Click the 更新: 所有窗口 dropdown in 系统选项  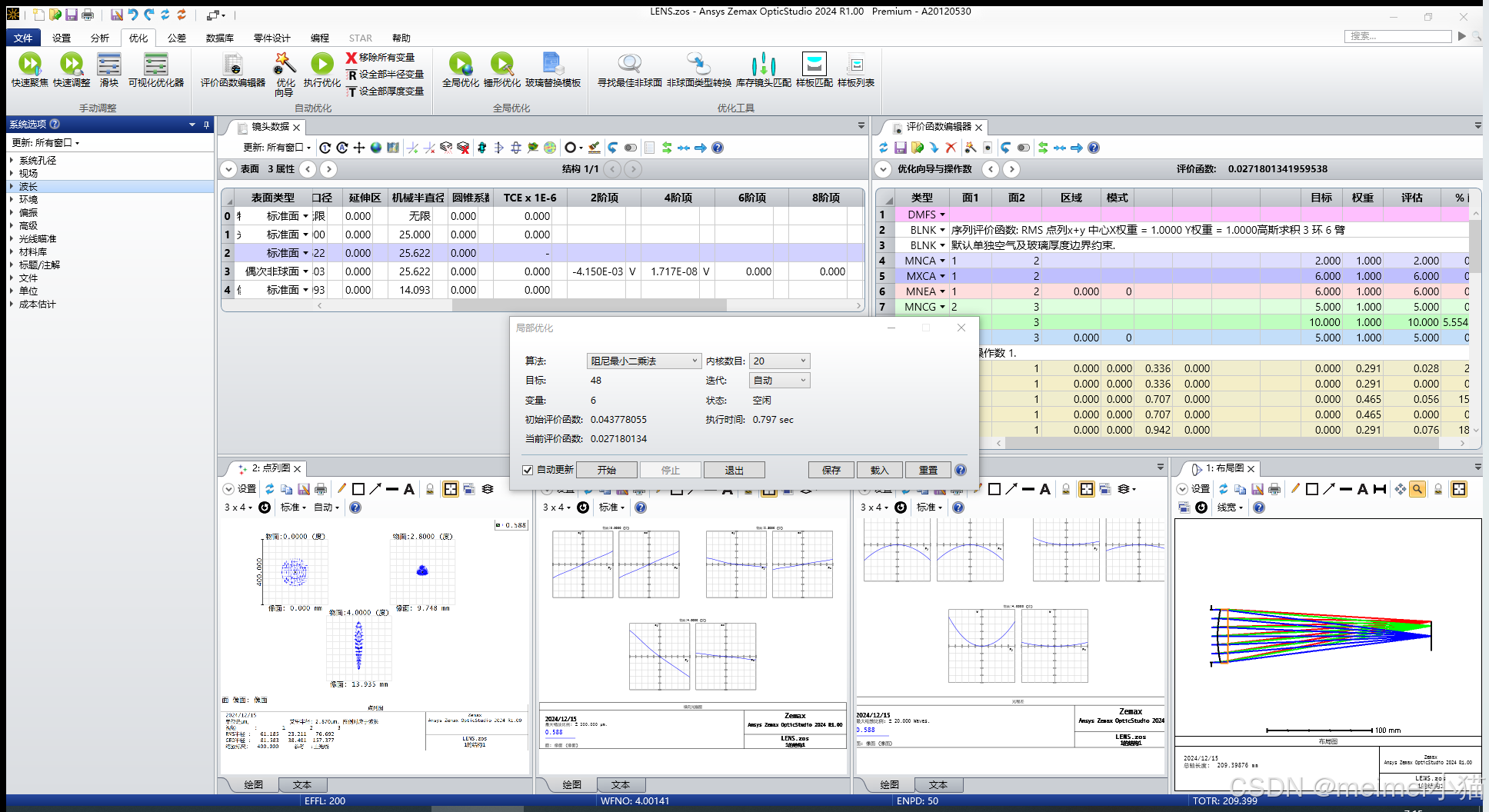click(x=45, y=143)
